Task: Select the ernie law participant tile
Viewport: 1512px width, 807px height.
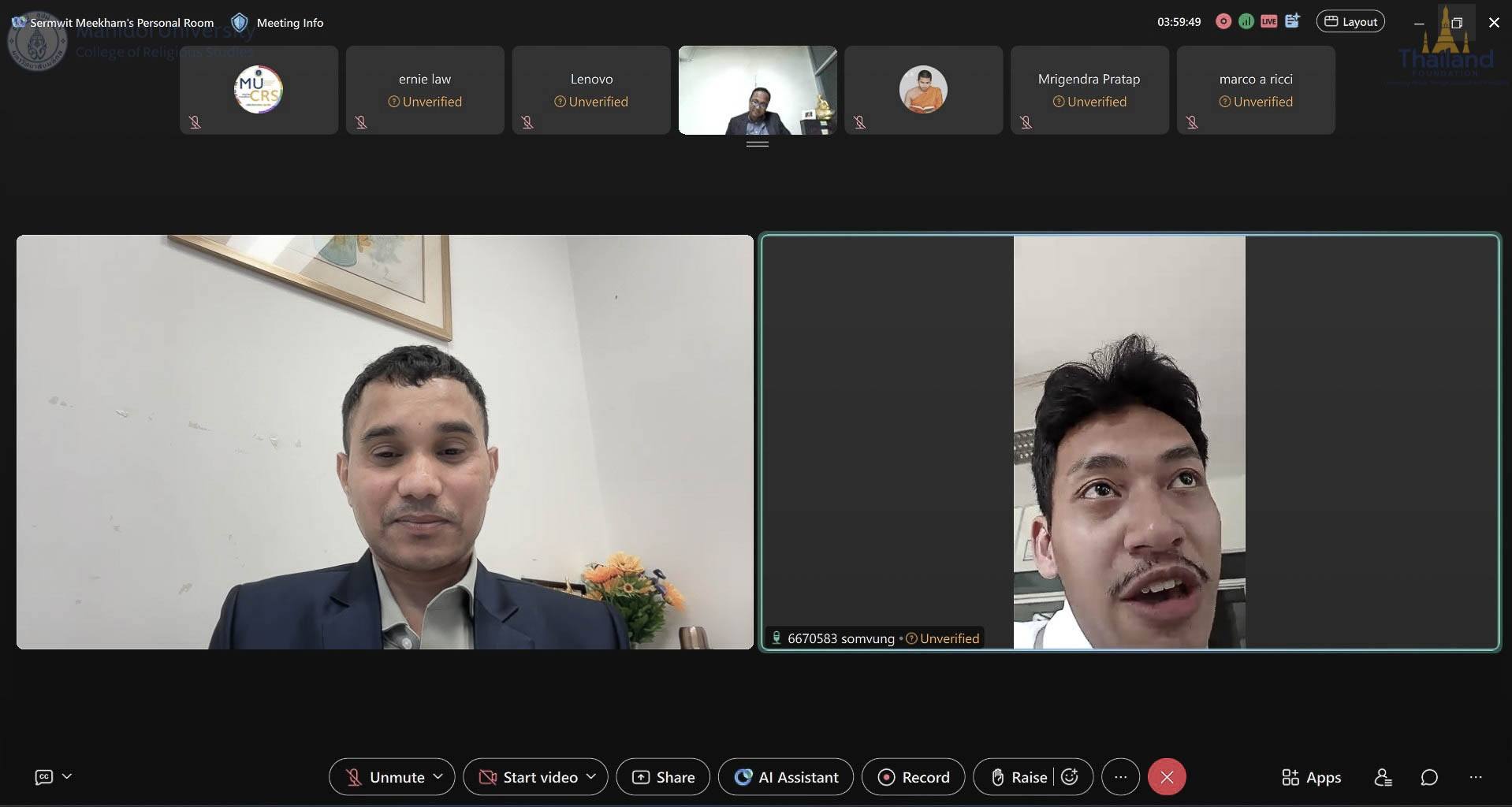Action: tap(425, 90)
